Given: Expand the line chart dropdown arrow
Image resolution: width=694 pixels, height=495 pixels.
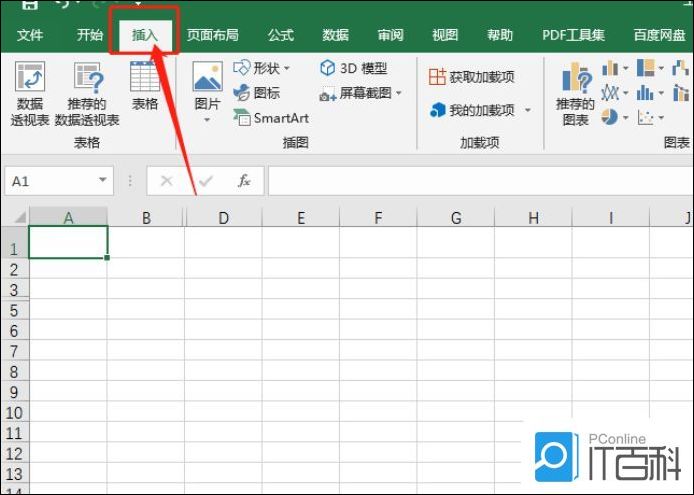Looking at the screenshot, I should click(625, 93).
